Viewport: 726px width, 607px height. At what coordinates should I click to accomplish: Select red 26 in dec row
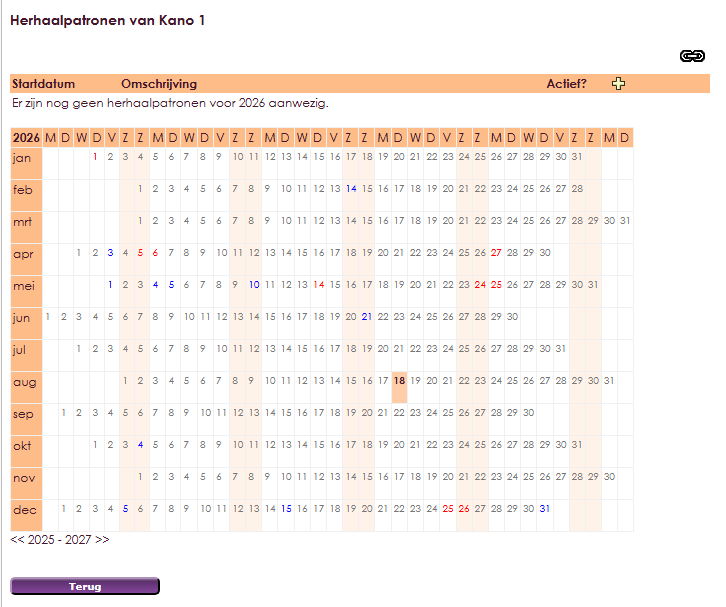(x=464, y=509)
